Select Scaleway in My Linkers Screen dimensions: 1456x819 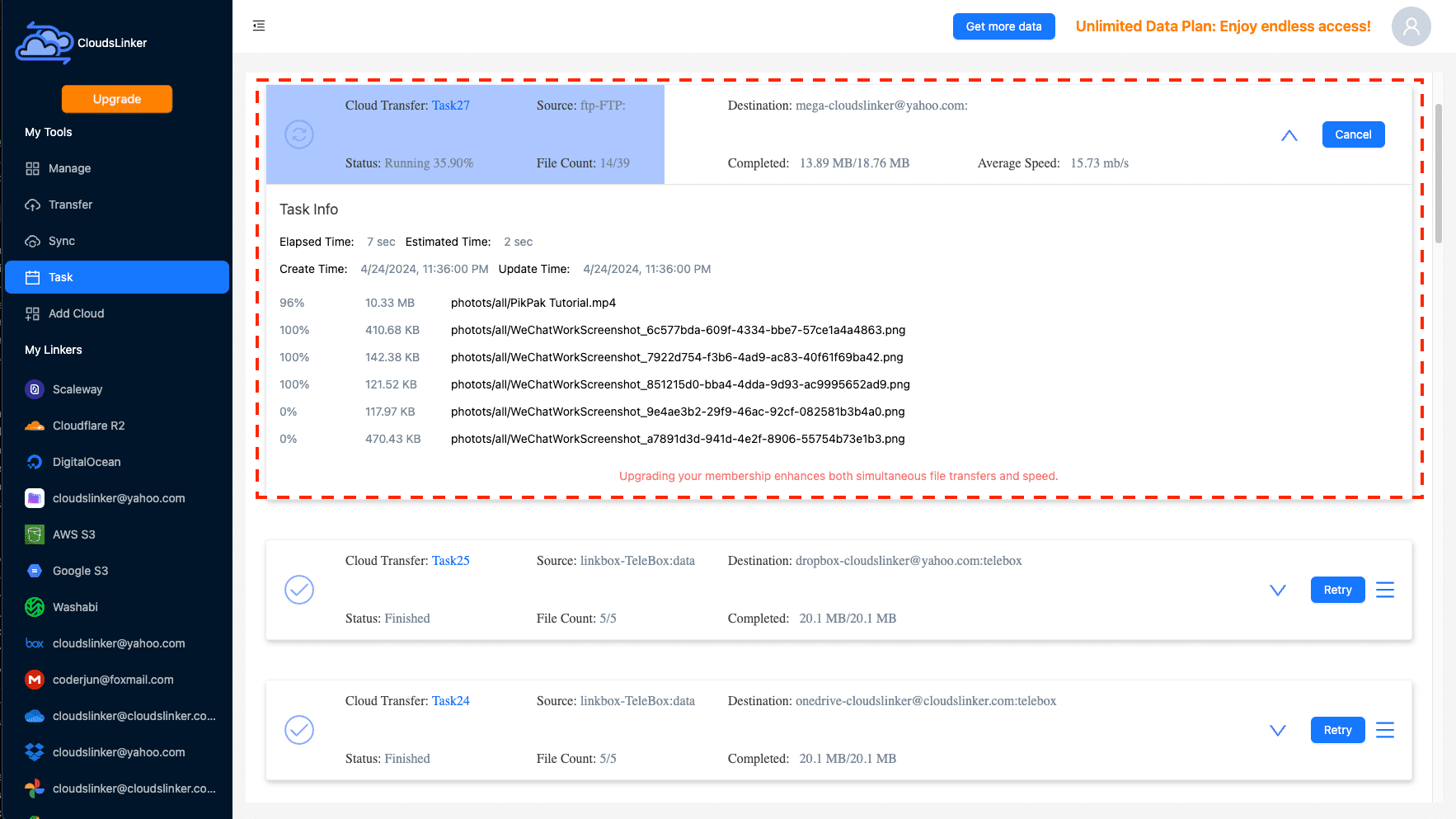click(x=117, y=389)
